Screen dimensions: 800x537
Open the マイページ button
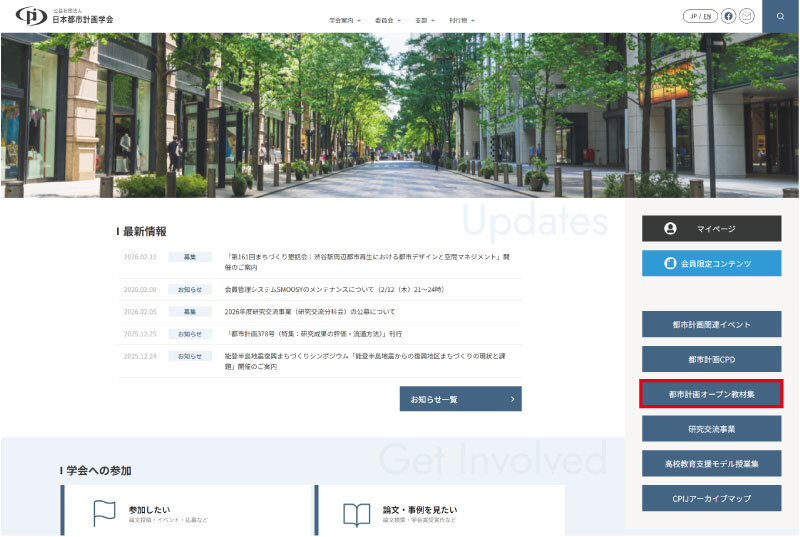click(711, 228)
